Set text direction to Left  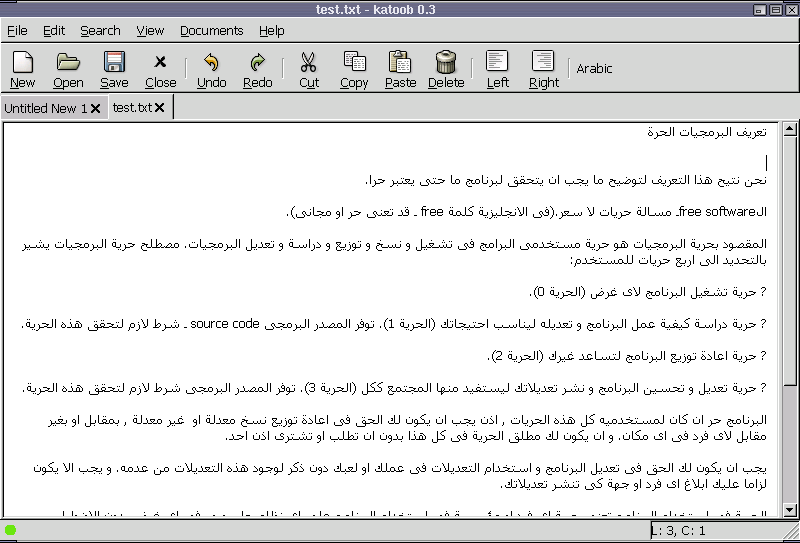(497, 69)
